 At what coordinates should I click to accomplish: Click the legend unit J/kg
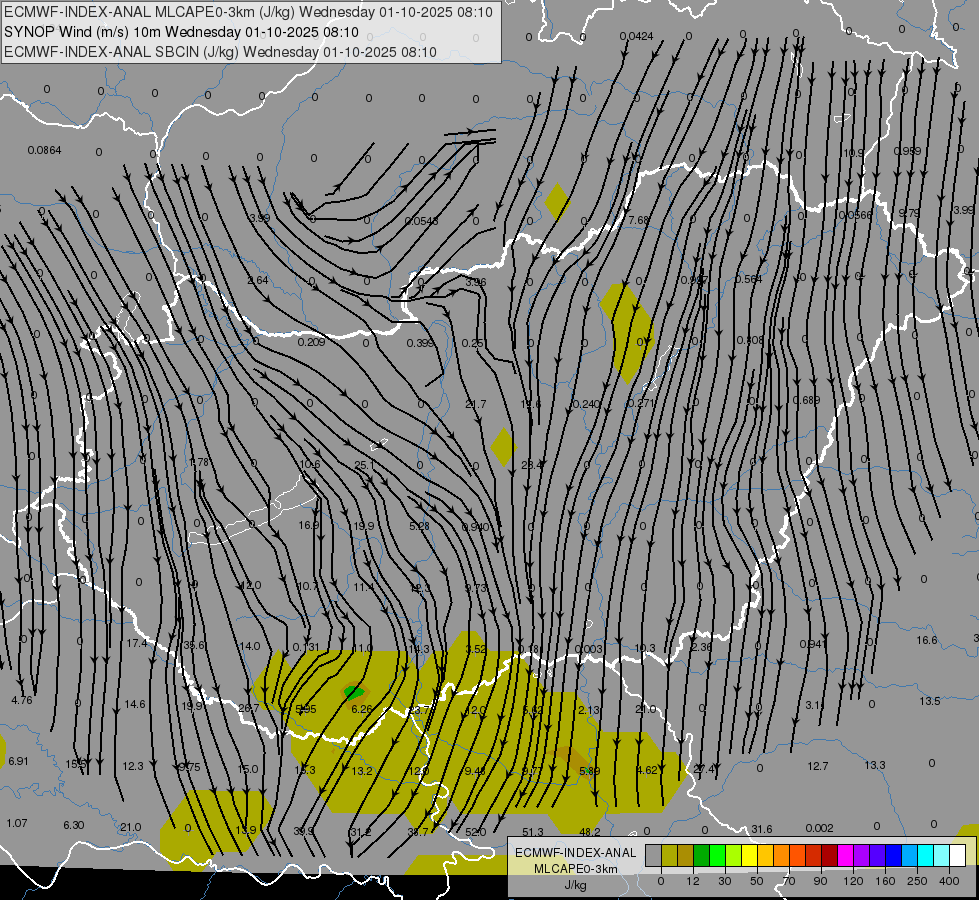tap(576, 885)
